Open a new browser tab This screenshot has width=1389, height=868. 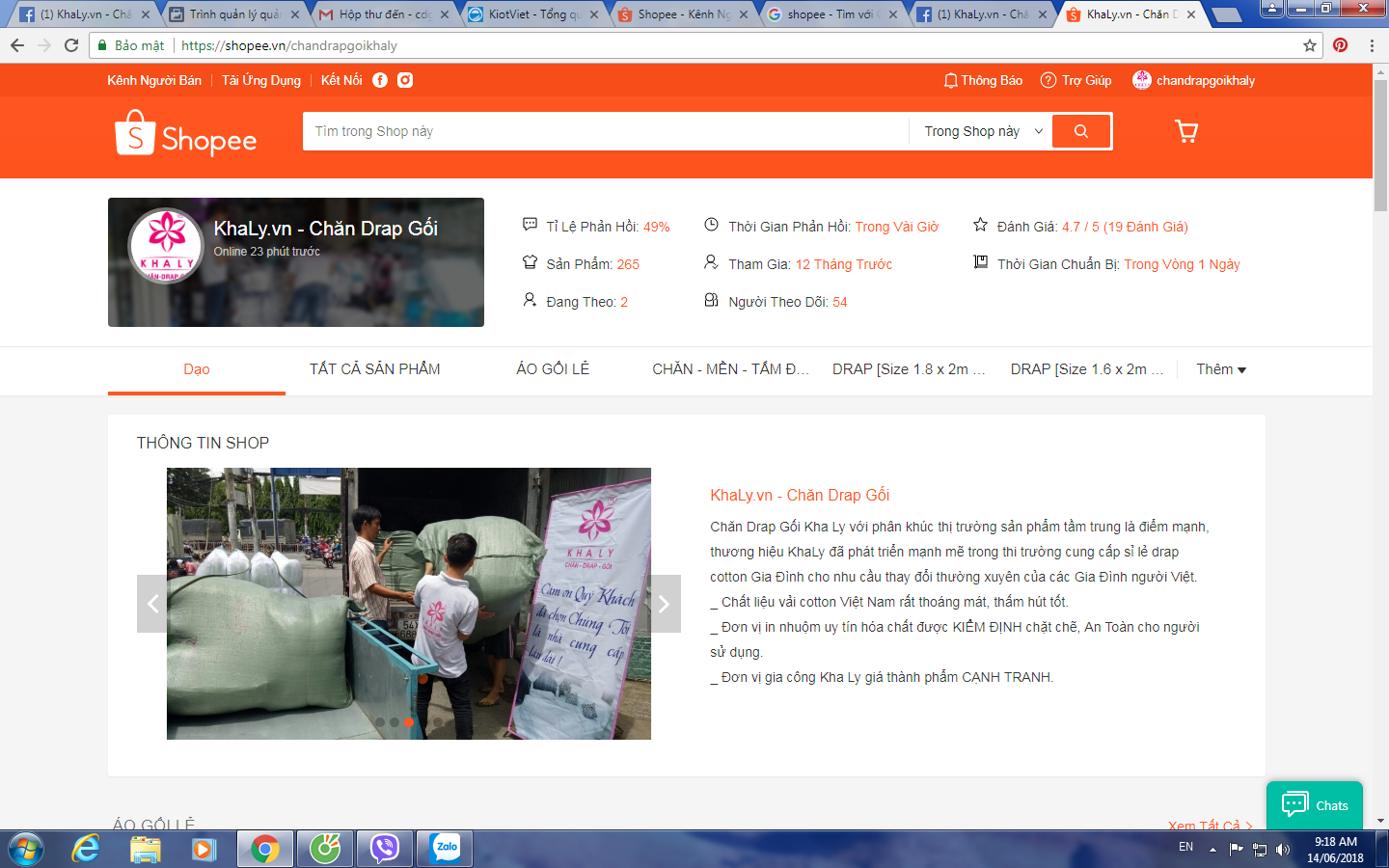(1226, 14)
